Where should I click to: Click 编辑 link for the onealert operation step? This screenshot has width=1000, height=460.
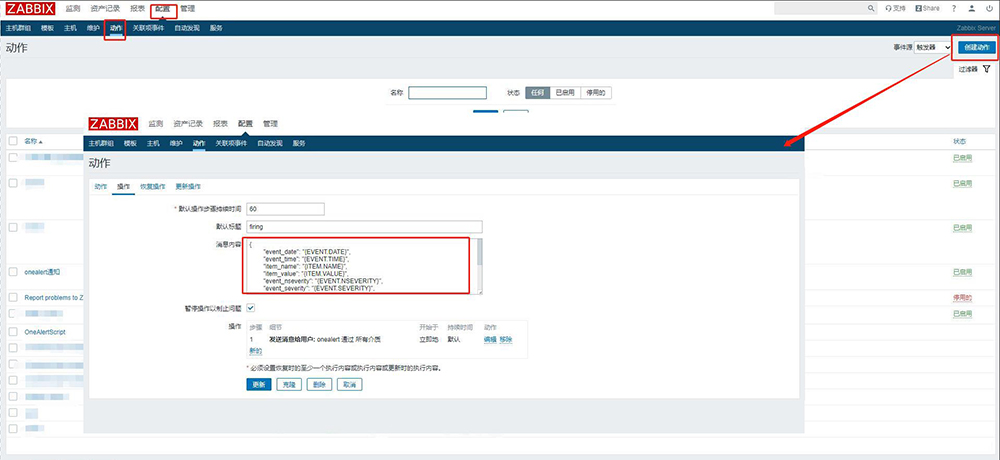490,339
